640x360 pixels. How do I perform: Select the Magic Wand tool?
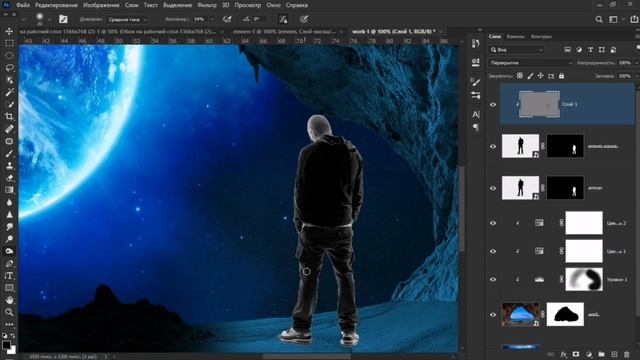(x=9, y=92)
